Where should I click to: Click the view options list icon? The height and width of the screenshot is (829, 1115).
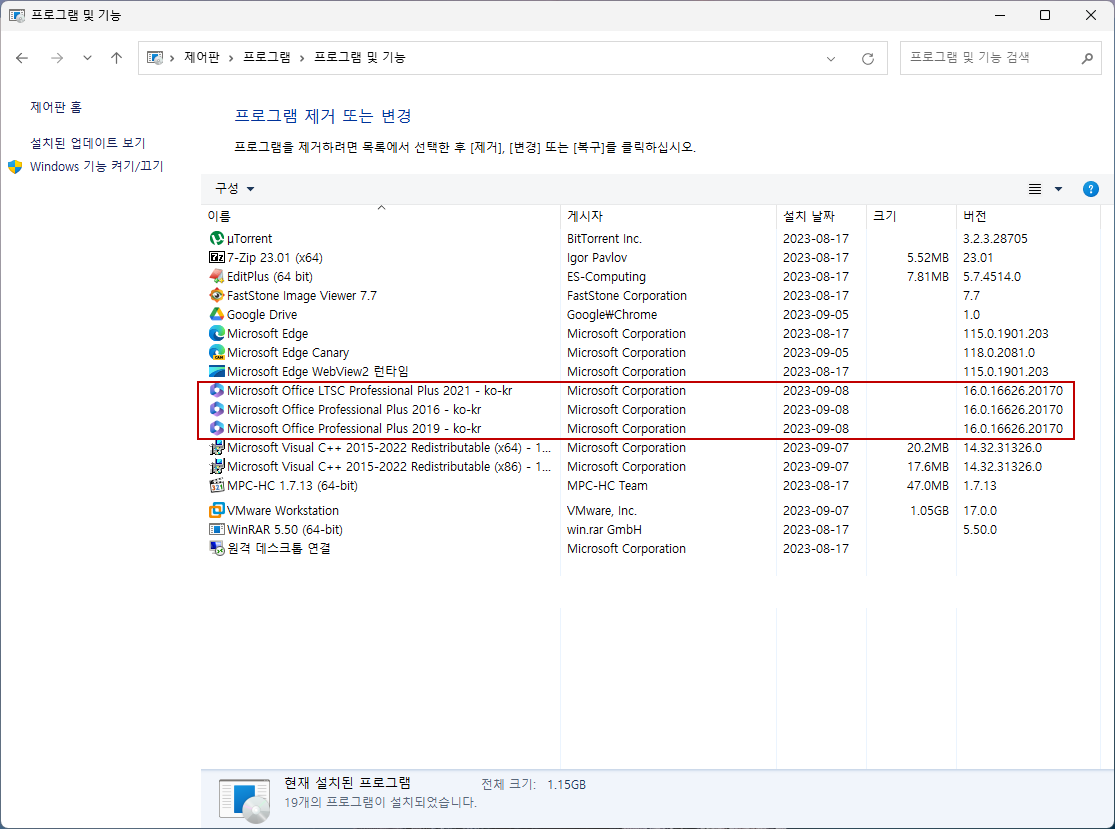[x=1035, y=189]
